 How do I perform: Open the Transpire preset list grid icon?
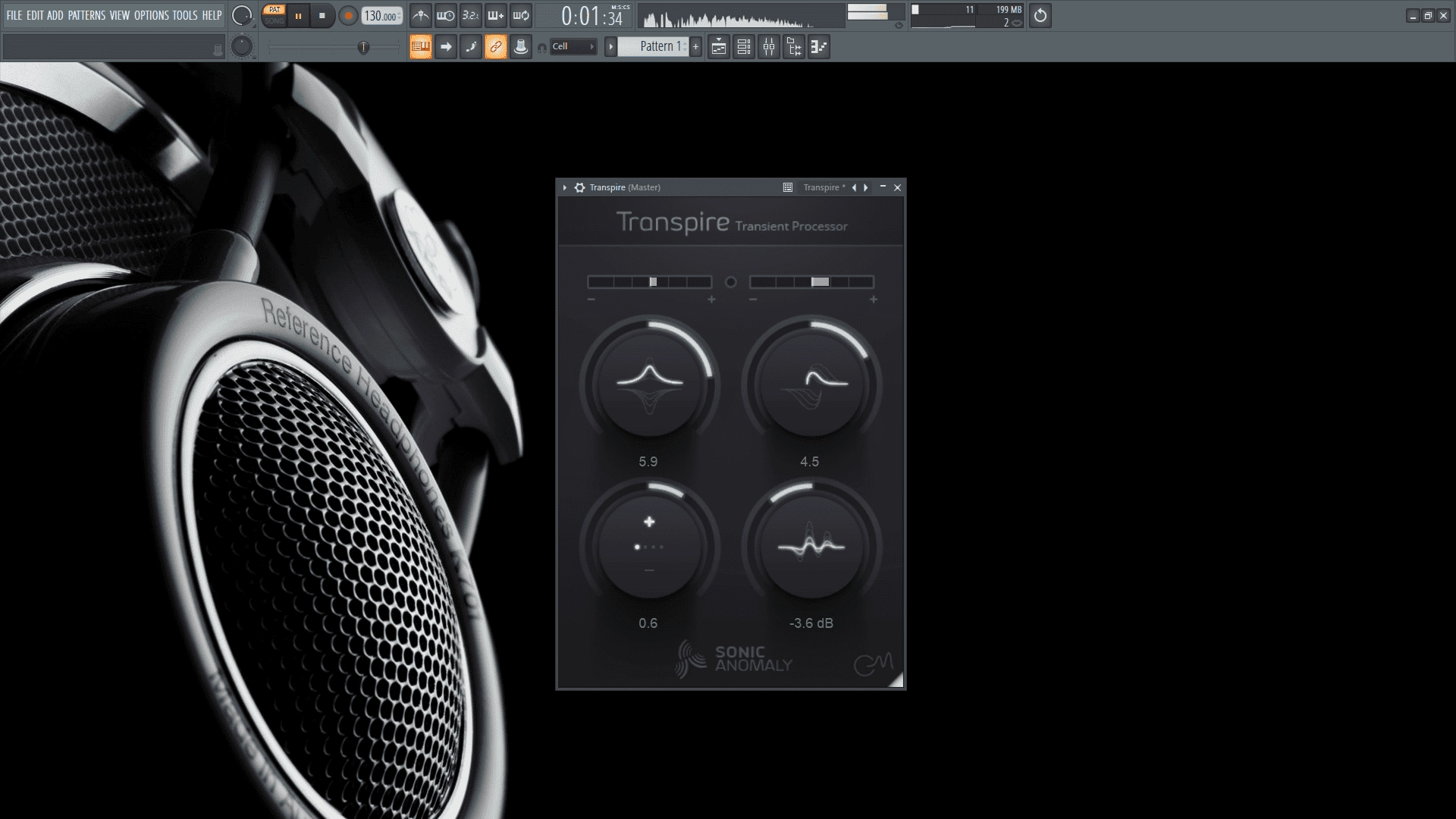788,187
